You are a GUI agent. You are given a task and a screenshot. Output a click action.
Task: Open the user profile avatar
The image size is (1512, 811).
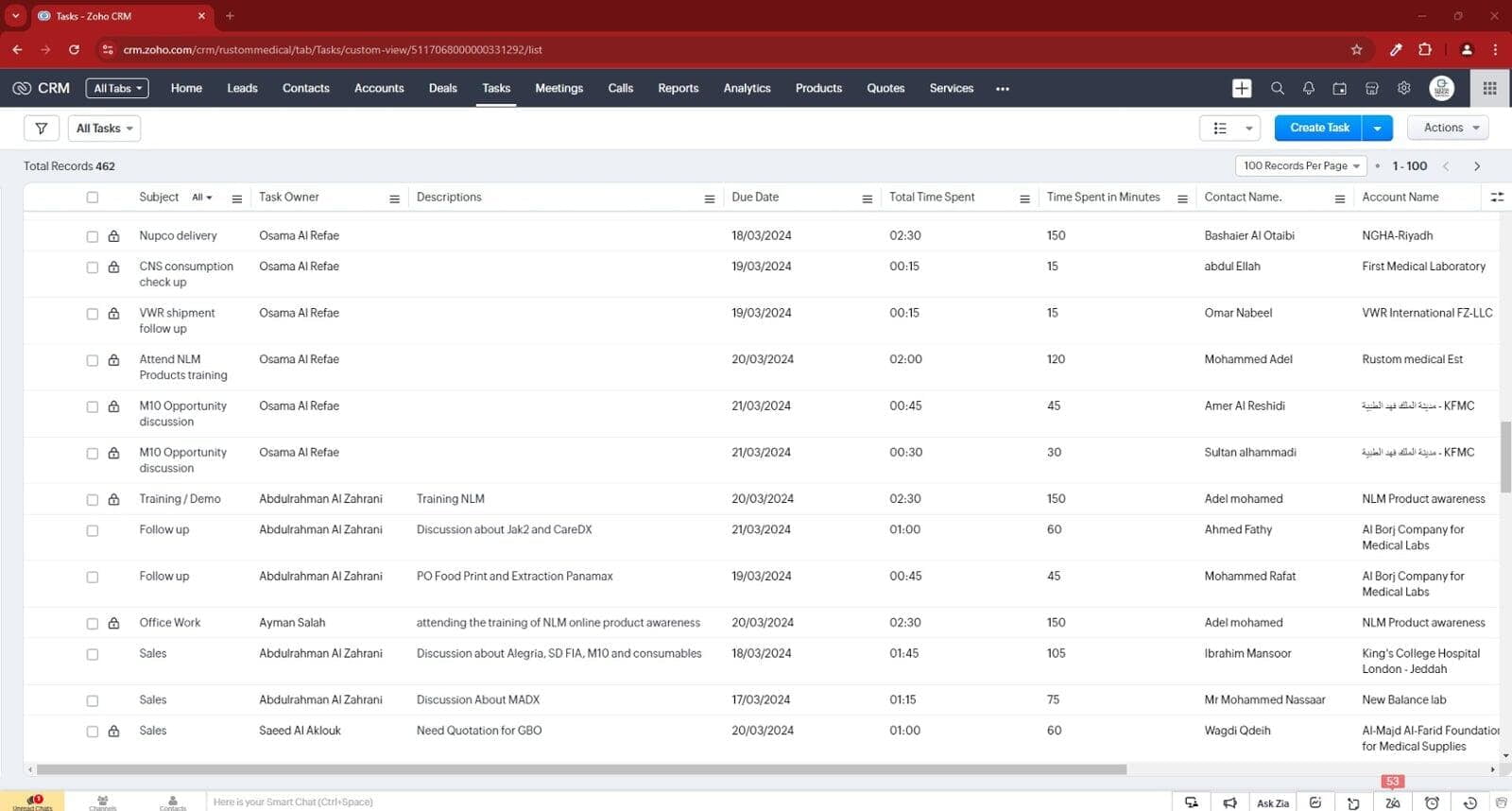pyautogui.click(x=1441, y=88)
